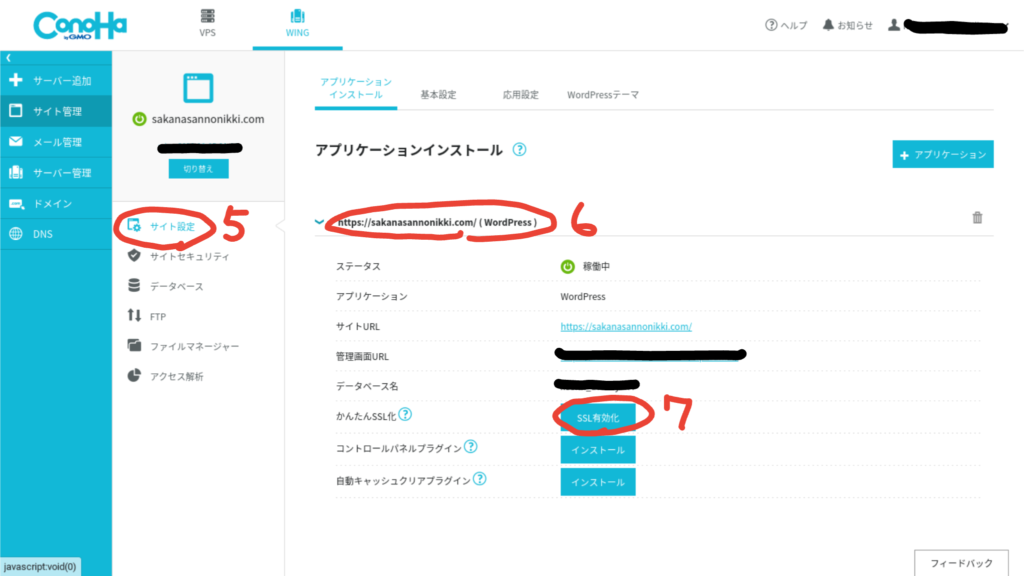Click the SSL有効化 button
Image resolution: width=1024 pixels, height=576 pixels.
pyautogui.click(x=598, y=417)
